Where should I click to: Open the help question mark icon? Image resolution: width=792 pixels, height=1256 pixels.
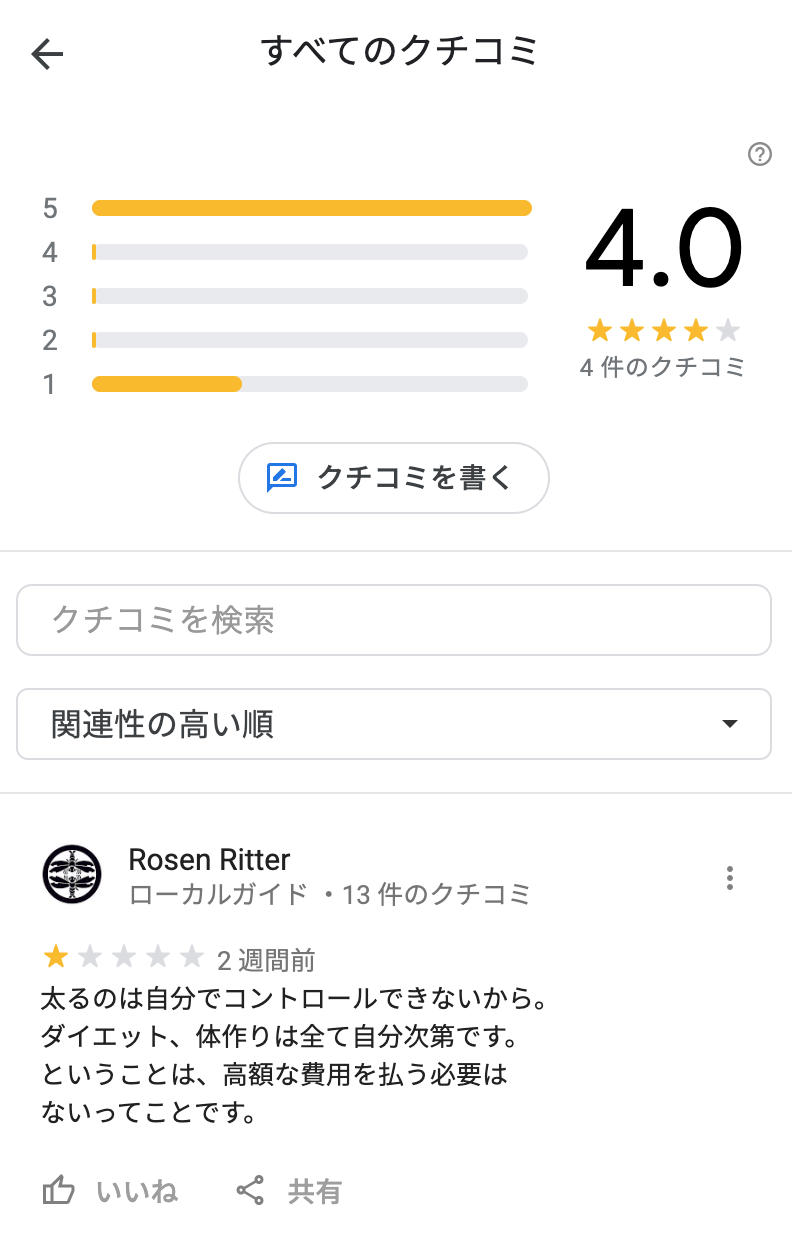point(760,154)
